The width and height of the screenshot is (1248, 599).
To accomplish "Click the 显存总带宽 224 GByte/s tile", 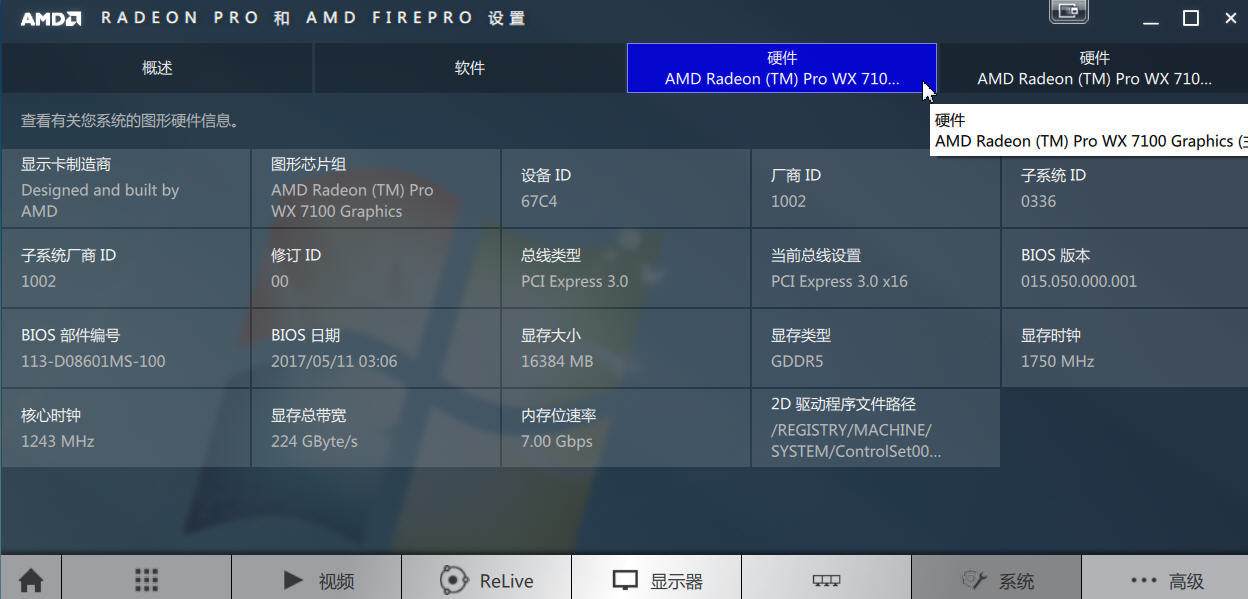I will [x=375, y=428].
